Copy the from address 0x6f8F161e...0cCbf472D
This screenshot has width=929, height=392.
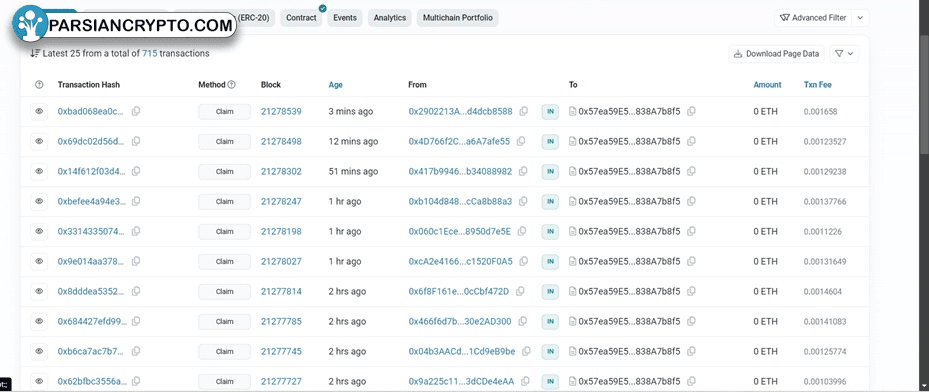click(520, 291)
